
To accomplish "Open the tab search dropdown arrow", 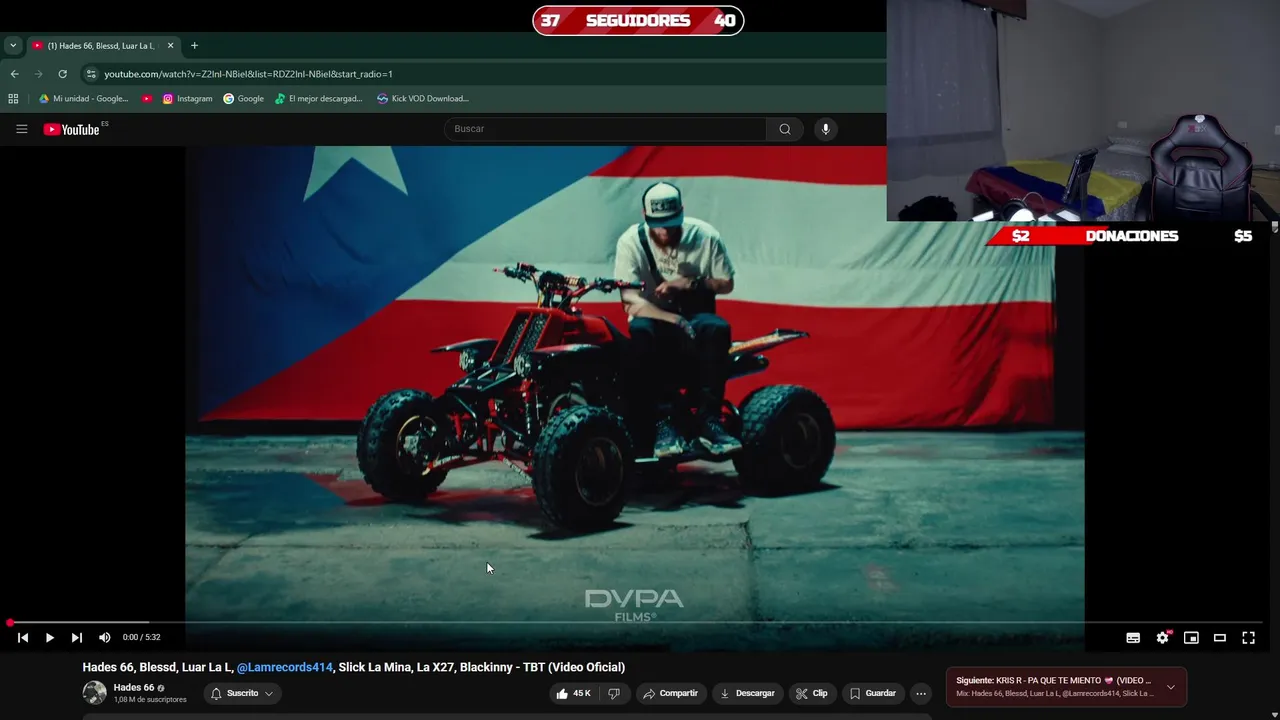I will tap(13, 46).
